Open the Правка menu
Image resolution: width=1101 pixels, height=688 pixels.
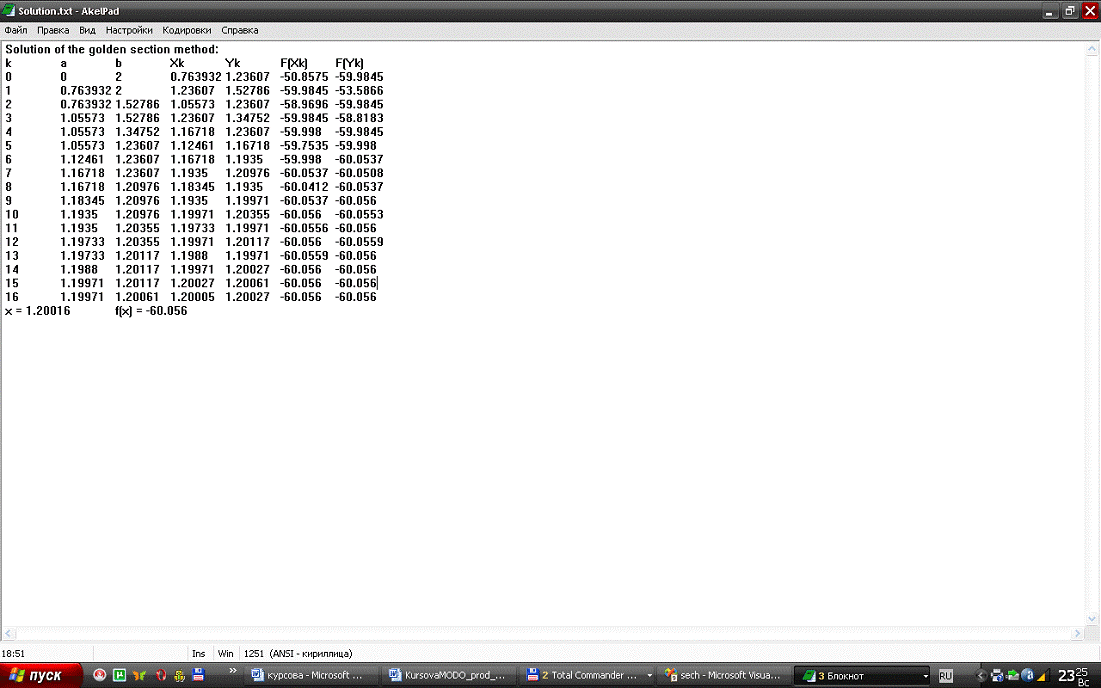point(53,30)
